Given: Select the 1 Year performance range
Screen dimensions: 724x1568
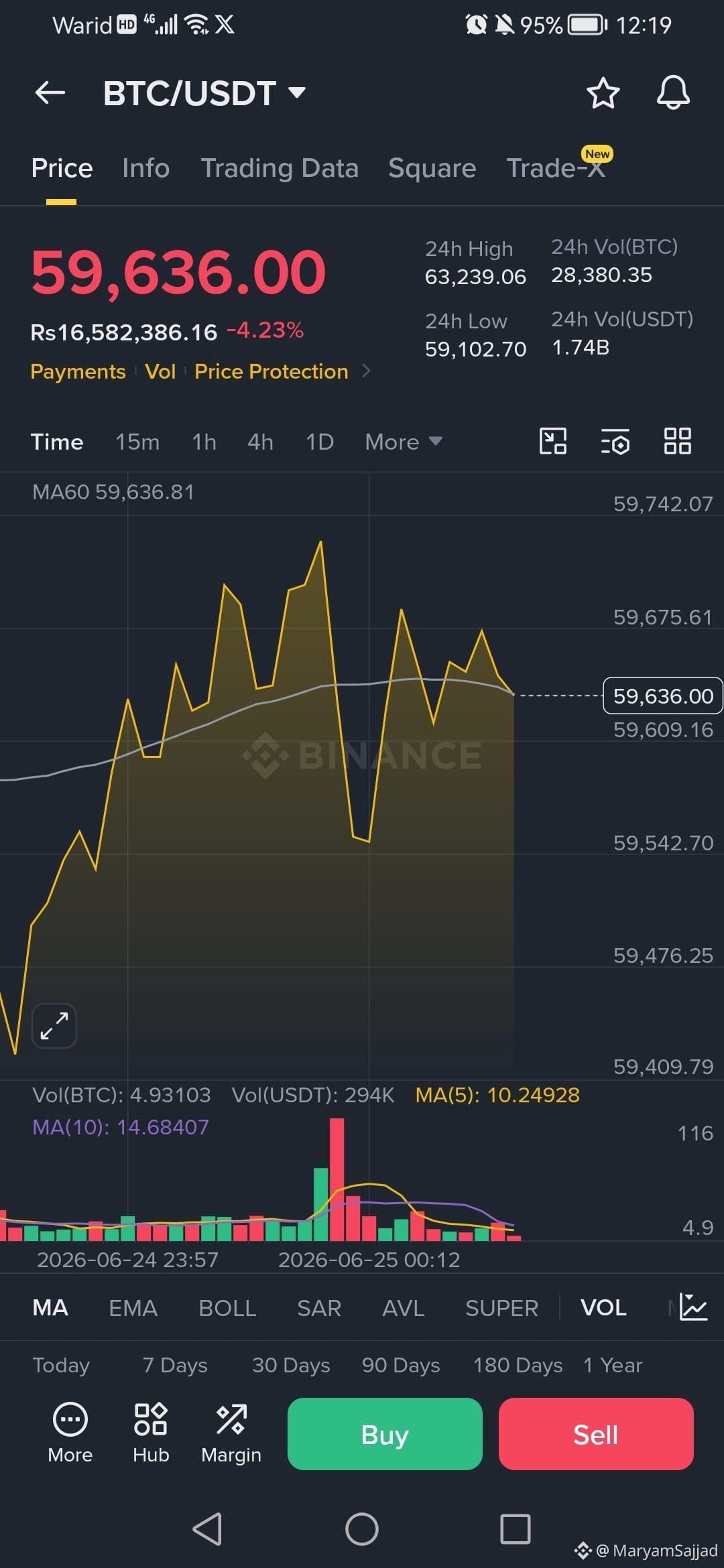Looking at the screenshot, I should pyautogui.click(x=613, y=1365).
